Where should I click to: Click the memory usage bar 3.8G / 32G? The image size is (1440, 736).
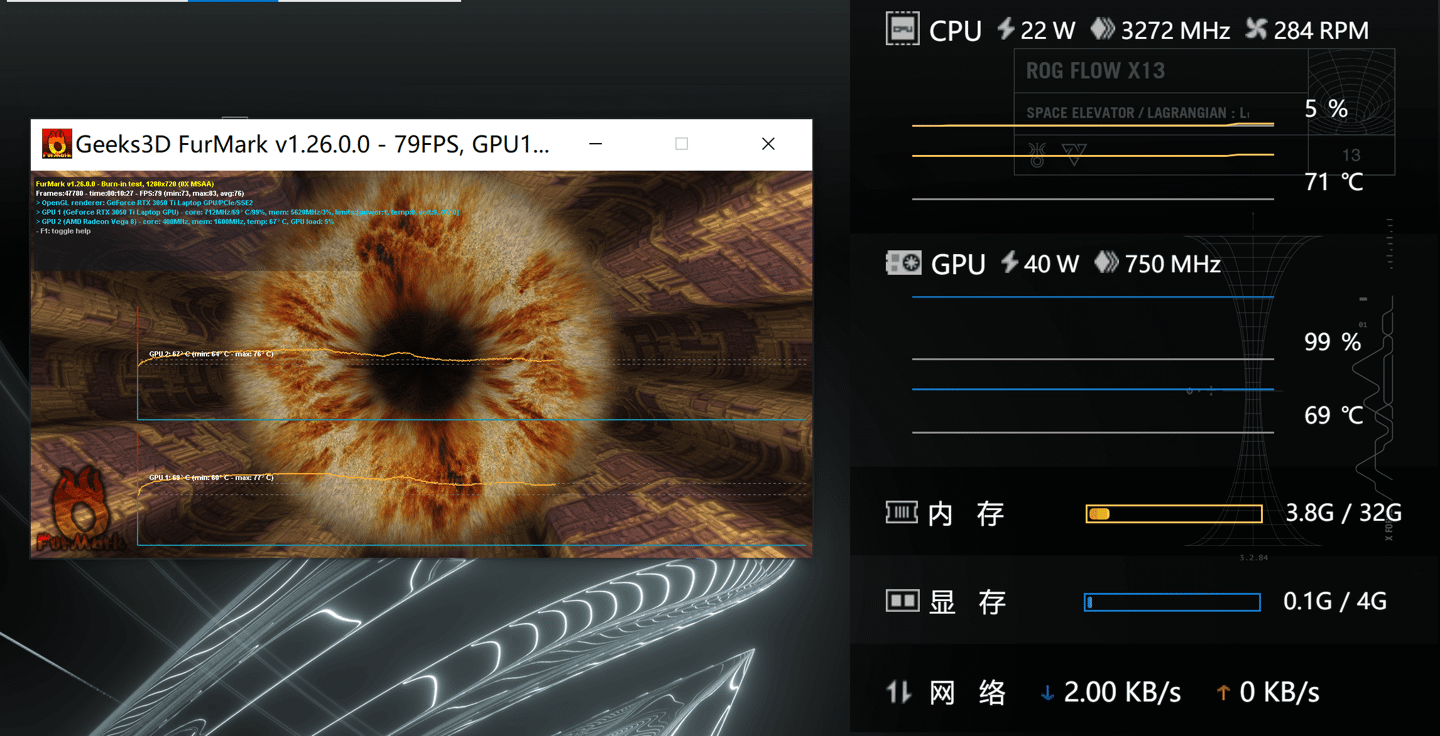[x=1174, y=514]
